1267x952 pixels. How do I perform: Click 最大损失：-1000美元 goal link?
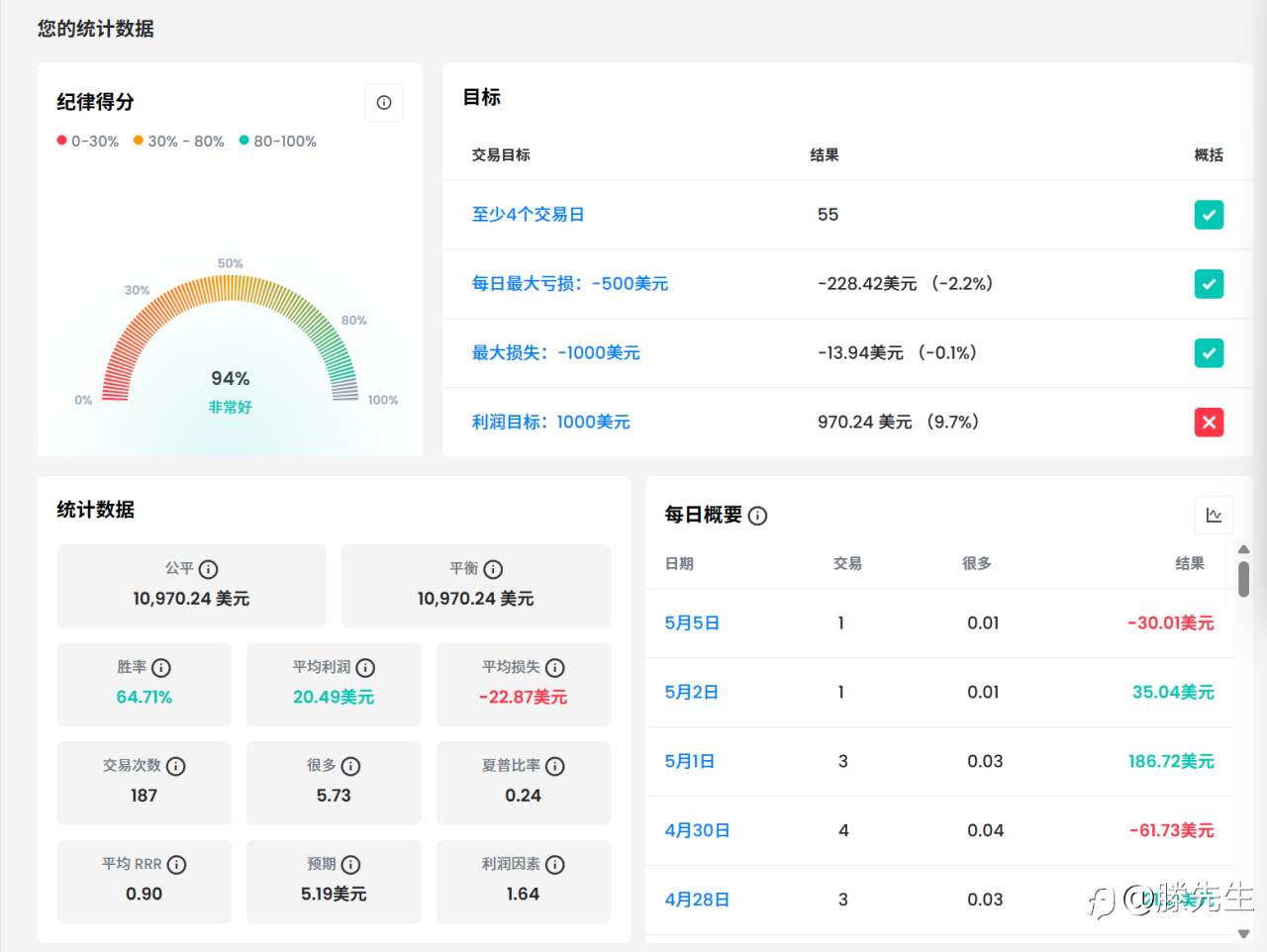click(x=555, y=353)
